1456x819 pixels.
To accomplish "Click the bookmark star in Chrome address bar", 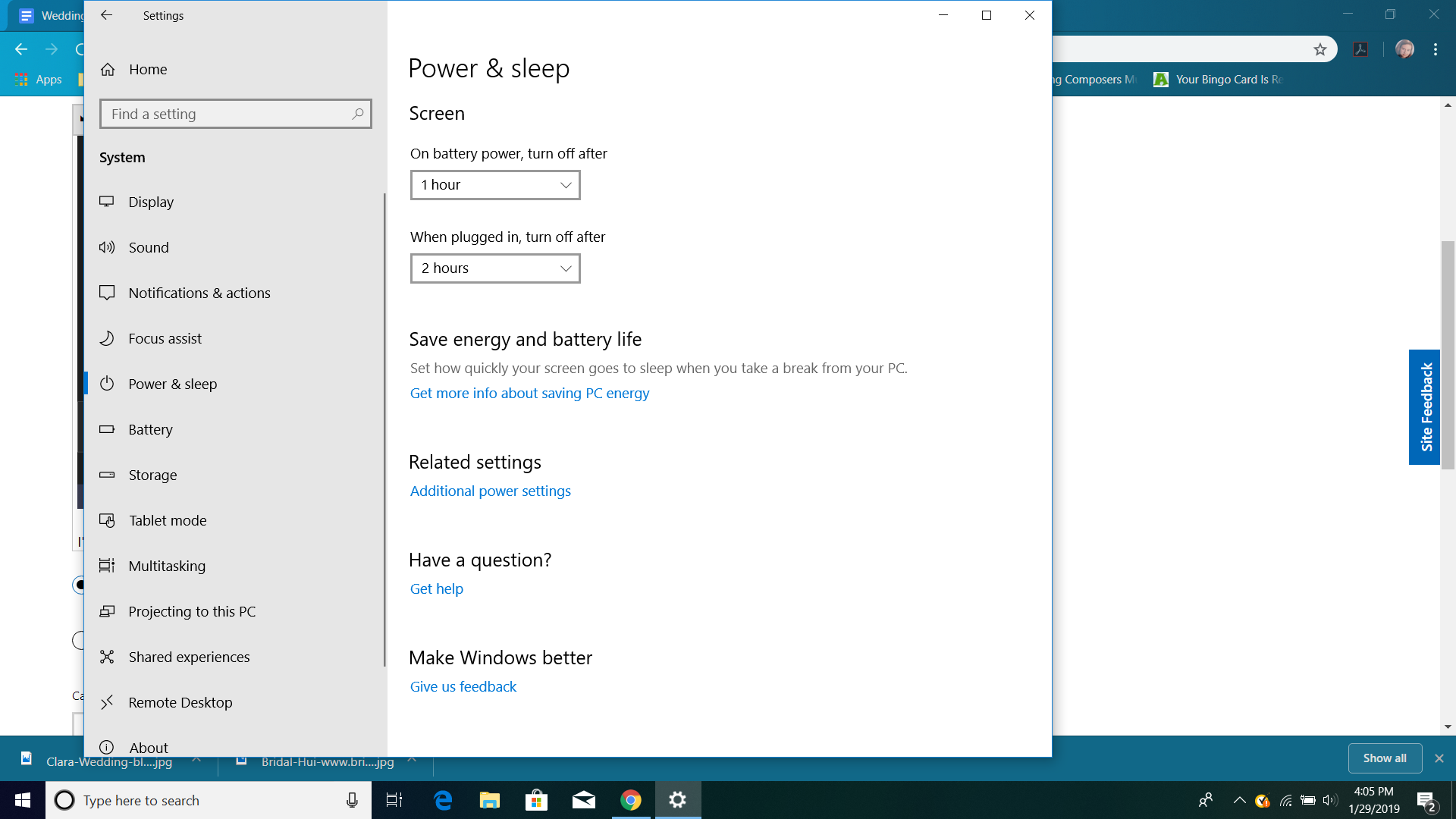I will pyautogui.click(x=1320, y=49).
